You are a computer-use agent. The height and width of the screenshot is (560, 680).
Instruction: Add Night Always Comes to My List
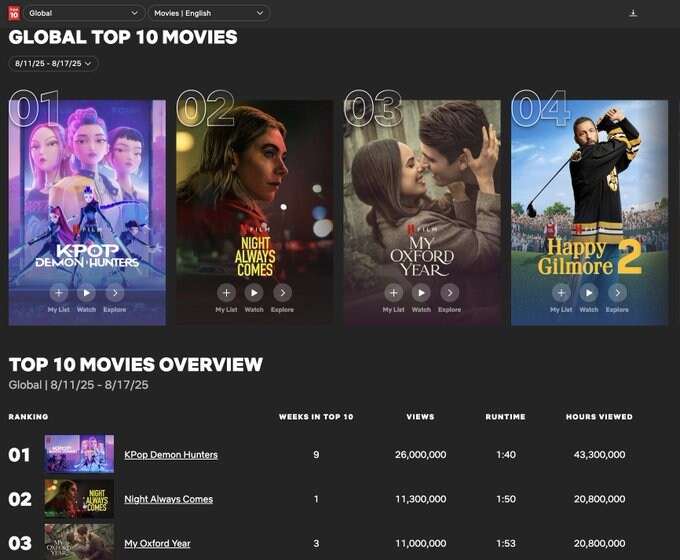coord(226,293)
